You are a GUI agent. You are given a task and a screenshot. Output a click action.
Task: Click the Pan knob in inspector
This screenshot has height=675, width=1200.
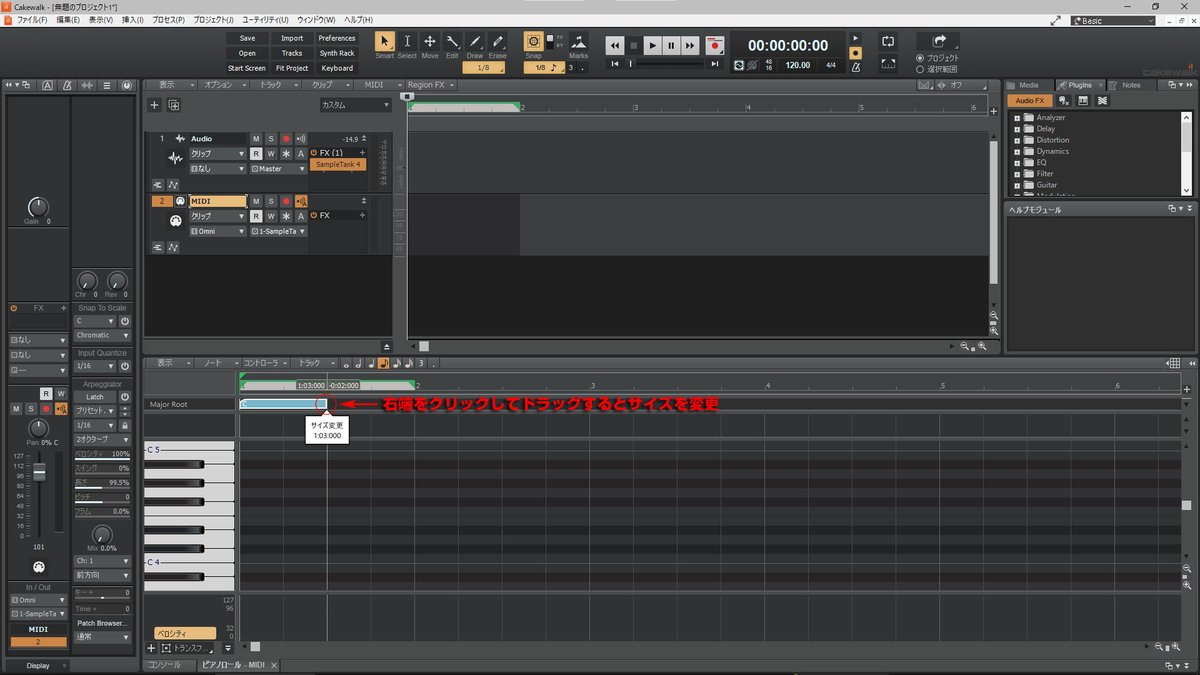(x=38, y=427)
